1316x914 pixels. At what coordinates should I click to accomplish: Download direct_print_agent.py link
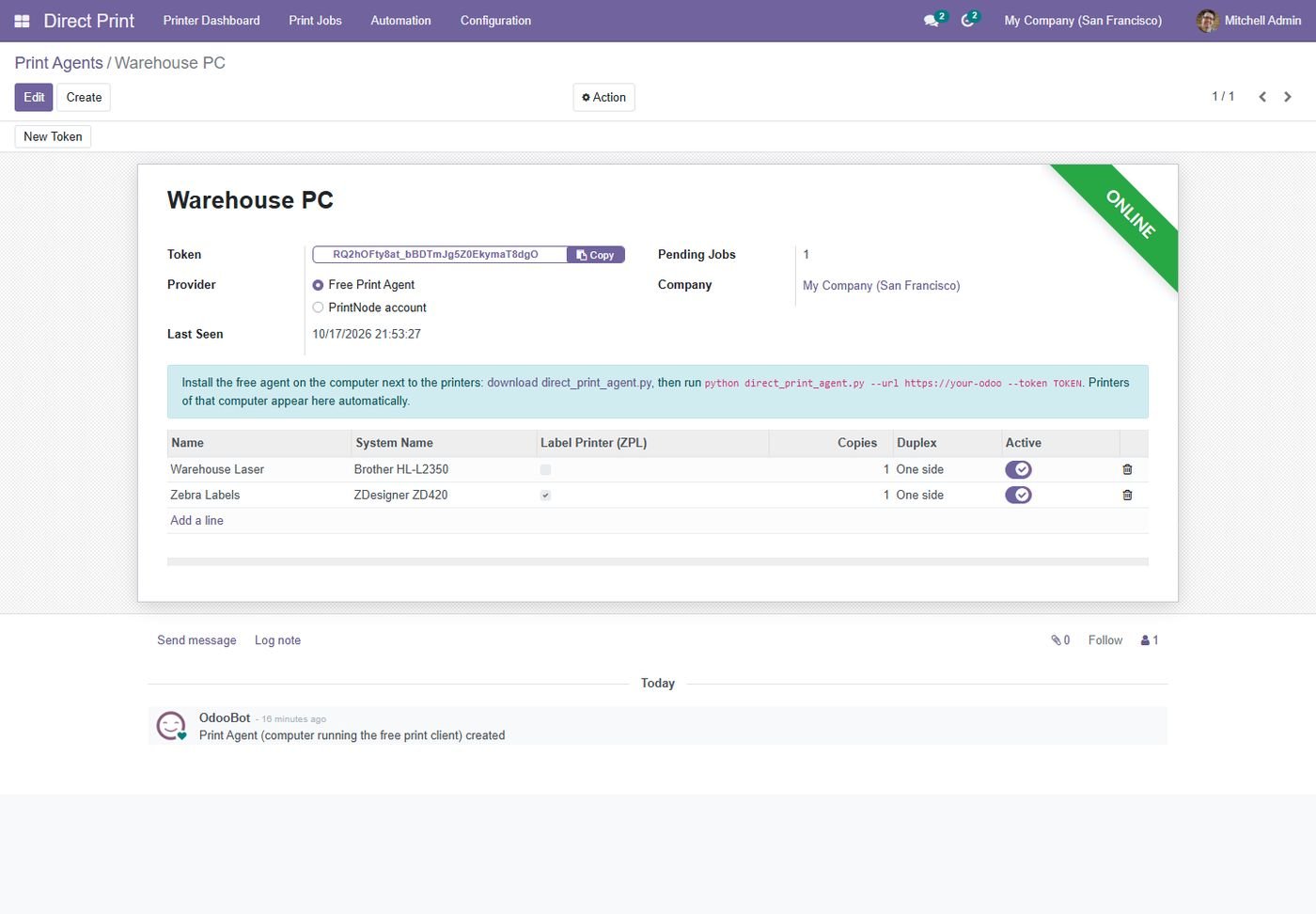coord(570,383)
